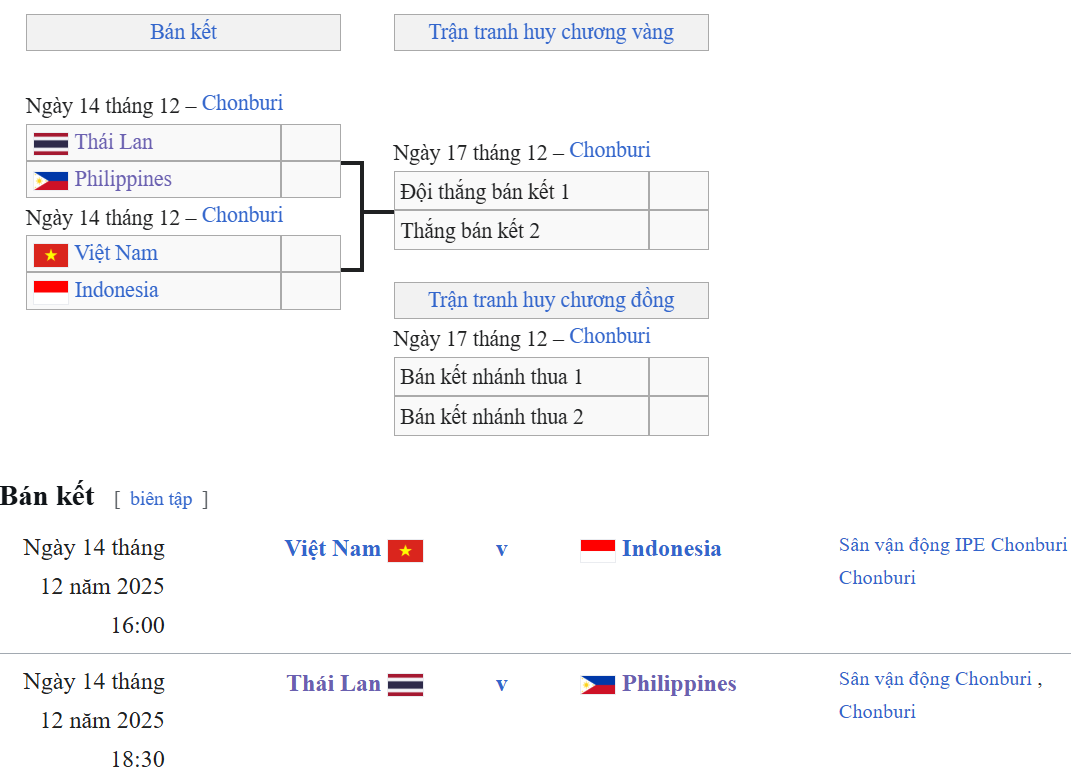The width and height of the screenshot is (1071, 775).
Task: Open the Sân vận động Chonburi link
Action: coord(935,679)
